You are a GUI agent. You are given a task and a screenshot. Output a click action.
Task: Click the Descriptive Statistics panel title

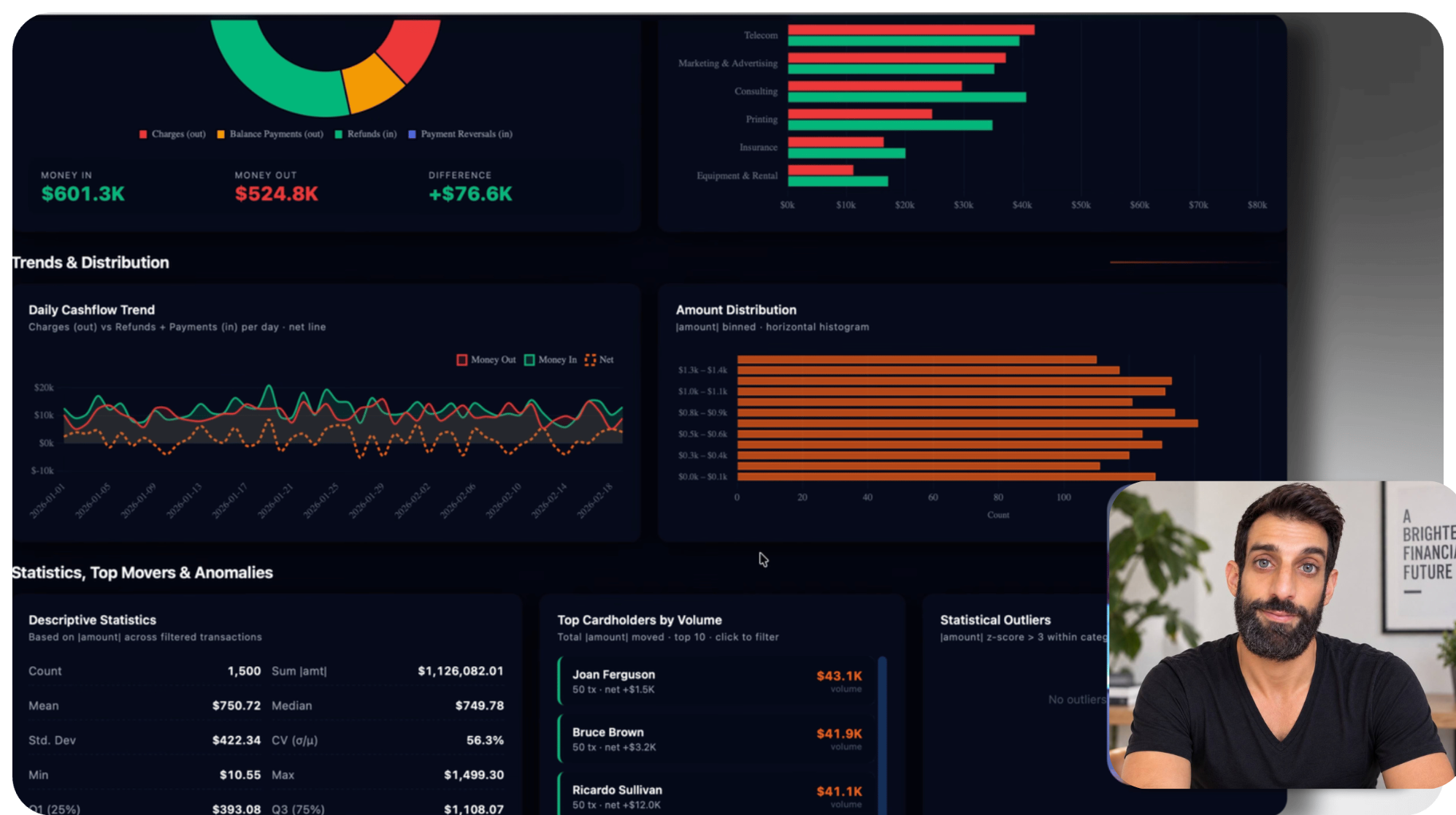coord(92,620)
